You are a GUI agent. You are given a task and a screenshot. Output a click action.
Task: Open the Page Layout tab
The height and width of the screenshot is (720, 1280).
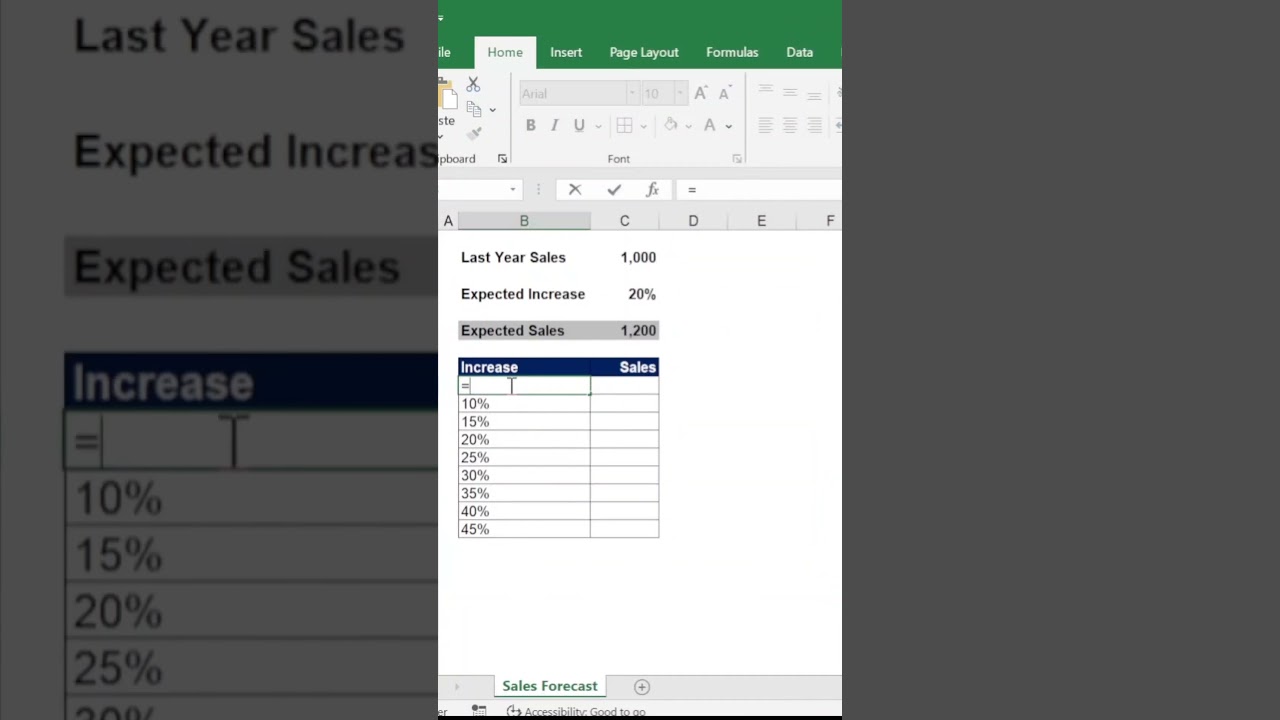tap(644, 52)
